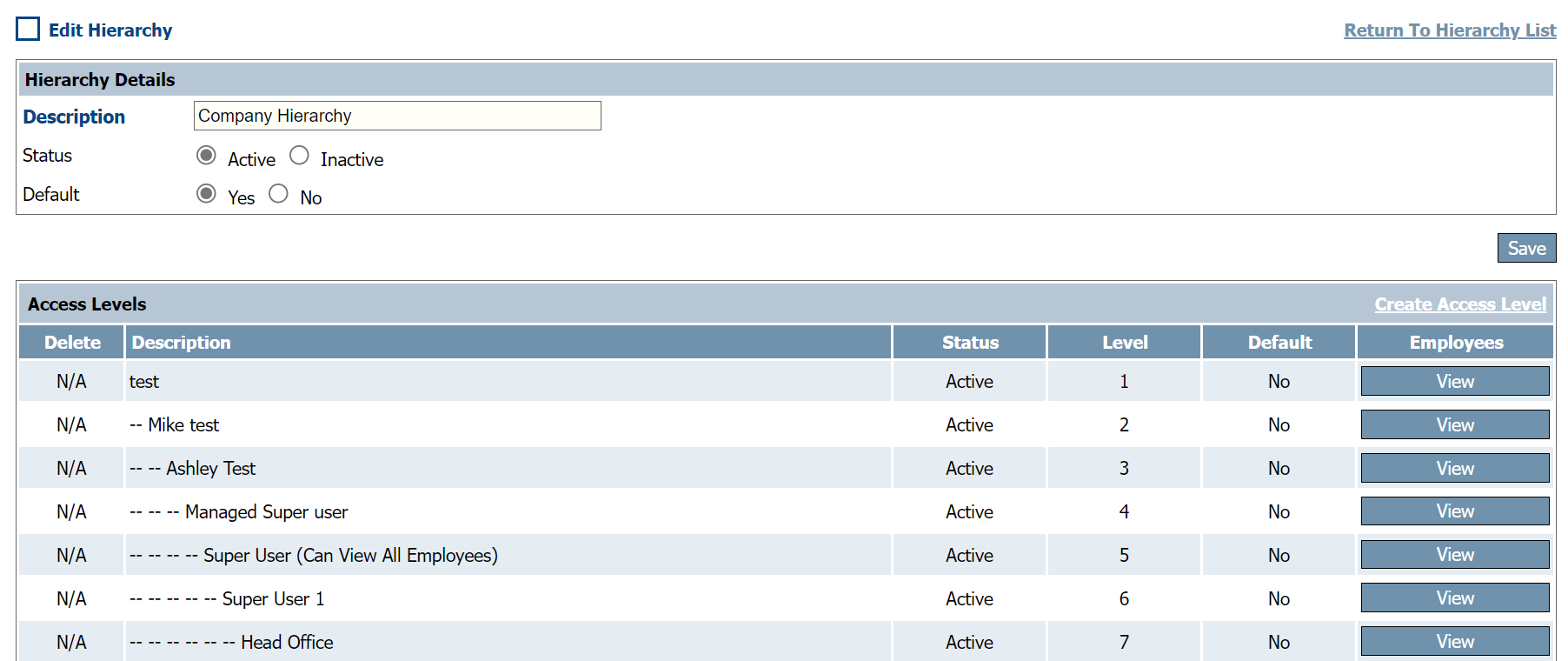This screenshot has height=661, width=1568.
Task: Open Return To Hierarchy List link
Action: (x=1450, y=30)
